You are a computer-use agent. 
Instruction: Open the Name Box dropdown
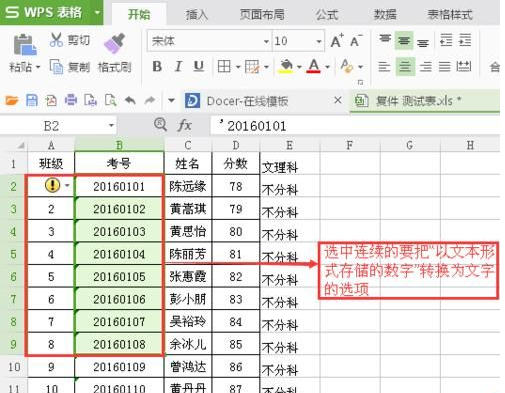111,126
